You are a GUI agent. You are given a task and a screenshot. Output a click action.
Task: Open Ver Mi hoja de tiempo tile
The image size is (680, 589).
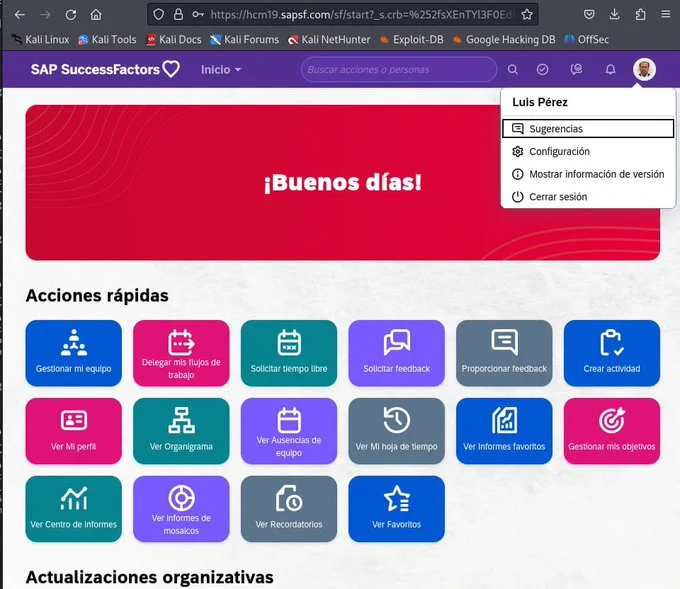(x=396, y=431)
